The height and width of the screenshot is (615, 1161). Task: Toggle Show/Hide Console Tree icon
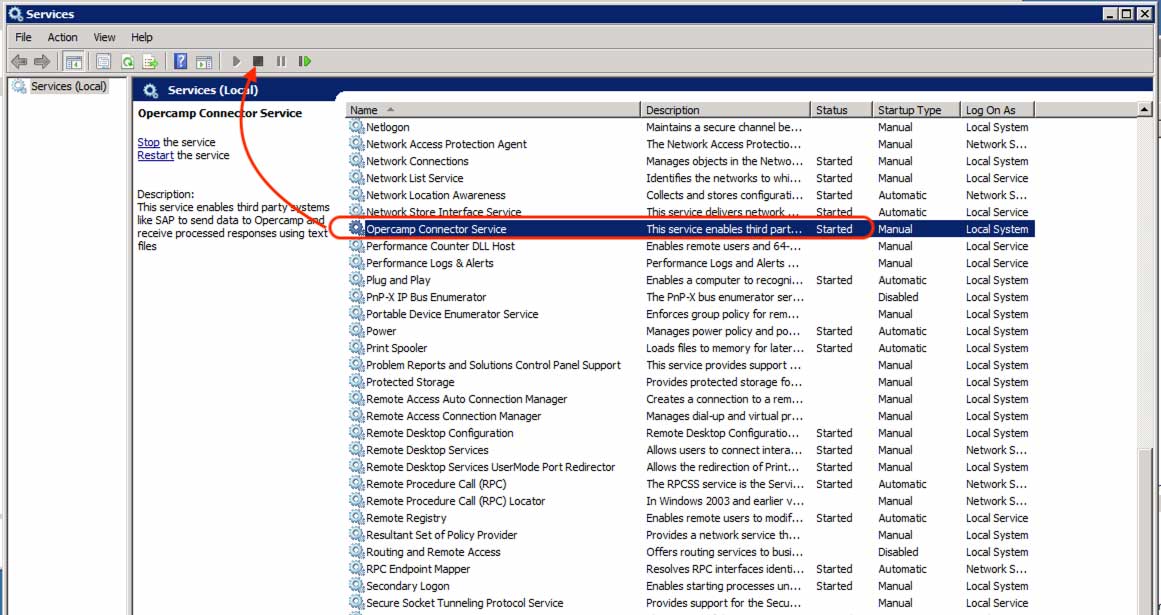pos(73,62)
